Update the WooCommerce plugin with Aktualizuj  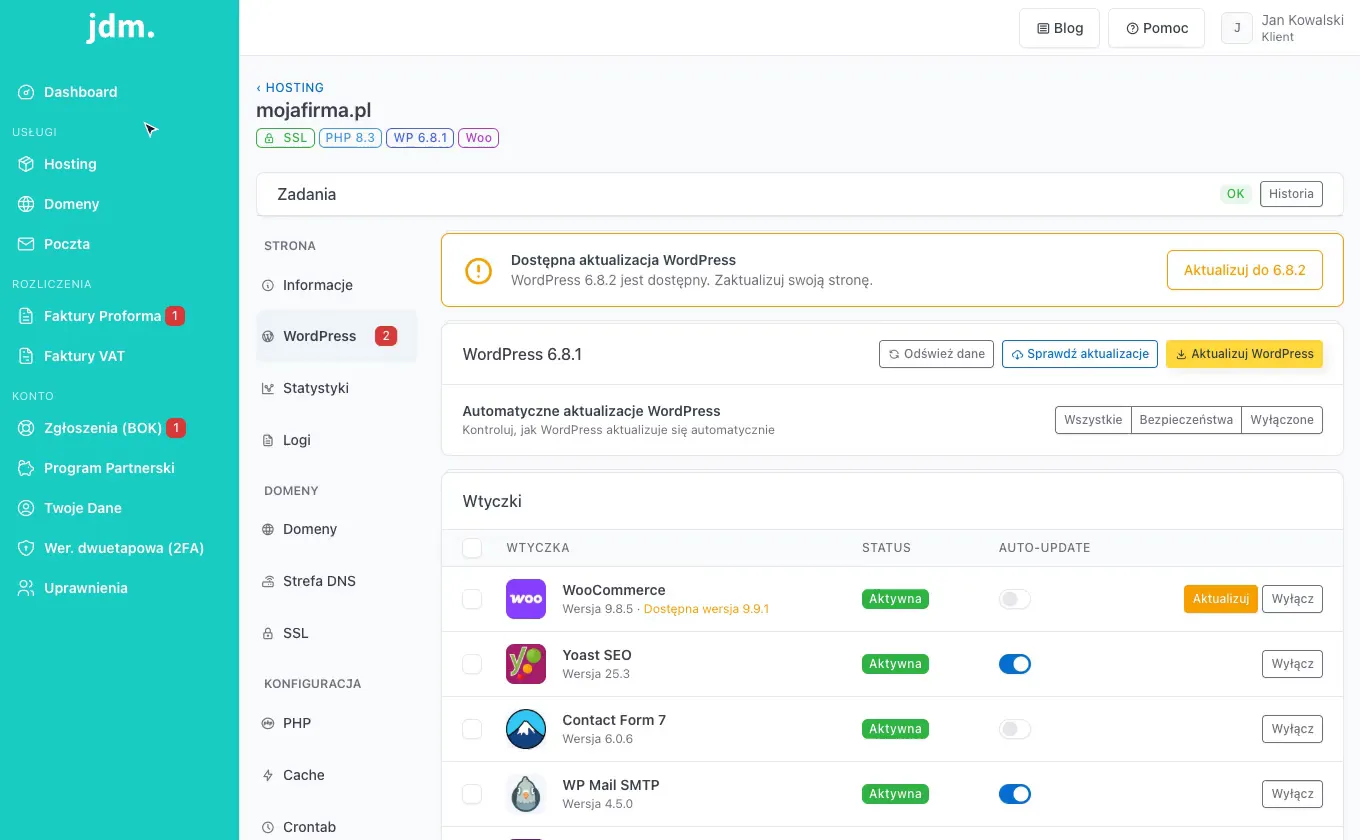[1221, 599]
